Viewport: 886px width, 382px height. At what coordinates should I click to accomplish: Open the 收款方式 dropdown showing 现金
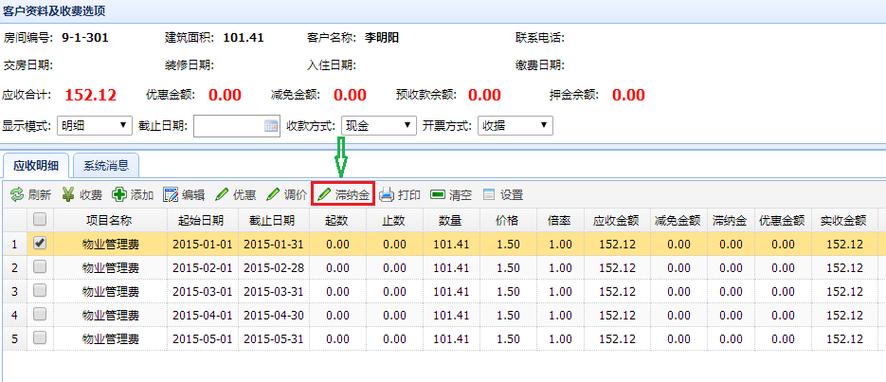(x=379, y=125)
